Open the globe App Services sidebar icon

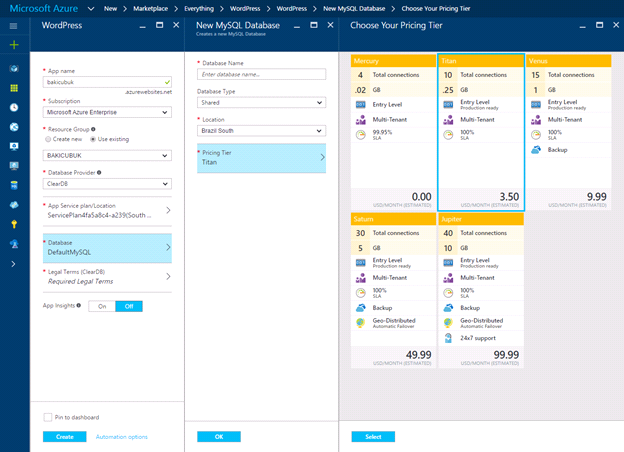[14, 127]
